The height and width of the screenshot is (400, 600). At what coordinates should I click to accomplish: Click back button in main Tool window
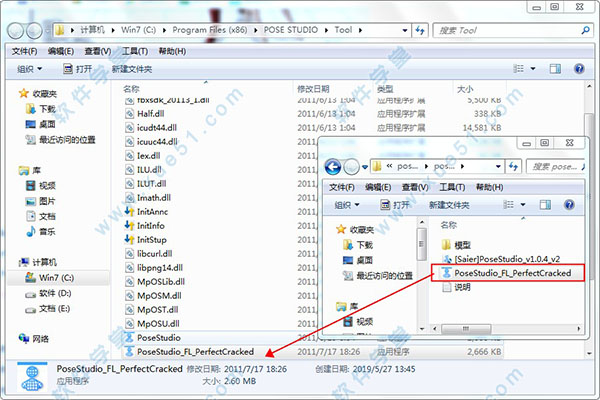point(16,31)
